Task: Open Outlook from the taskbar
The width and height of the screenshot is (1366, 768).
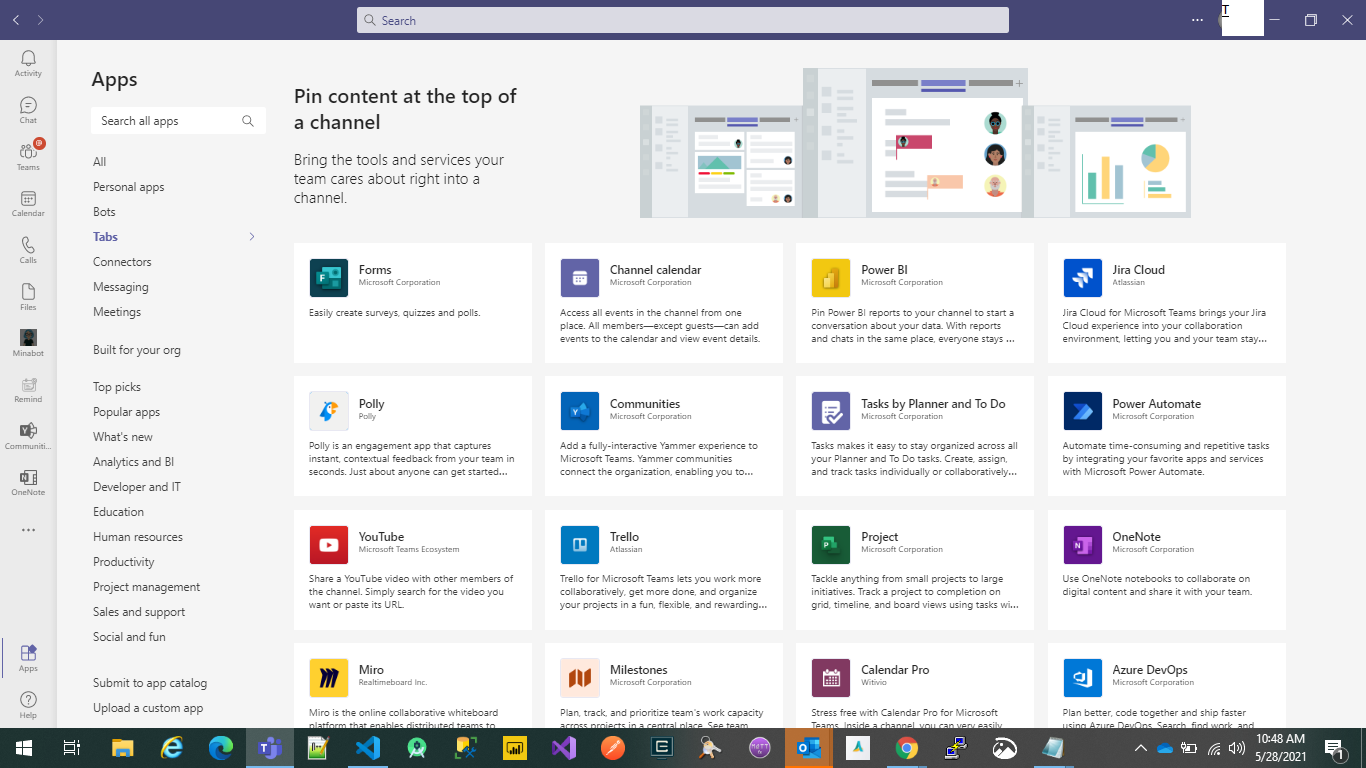Action: coord(808,747)
